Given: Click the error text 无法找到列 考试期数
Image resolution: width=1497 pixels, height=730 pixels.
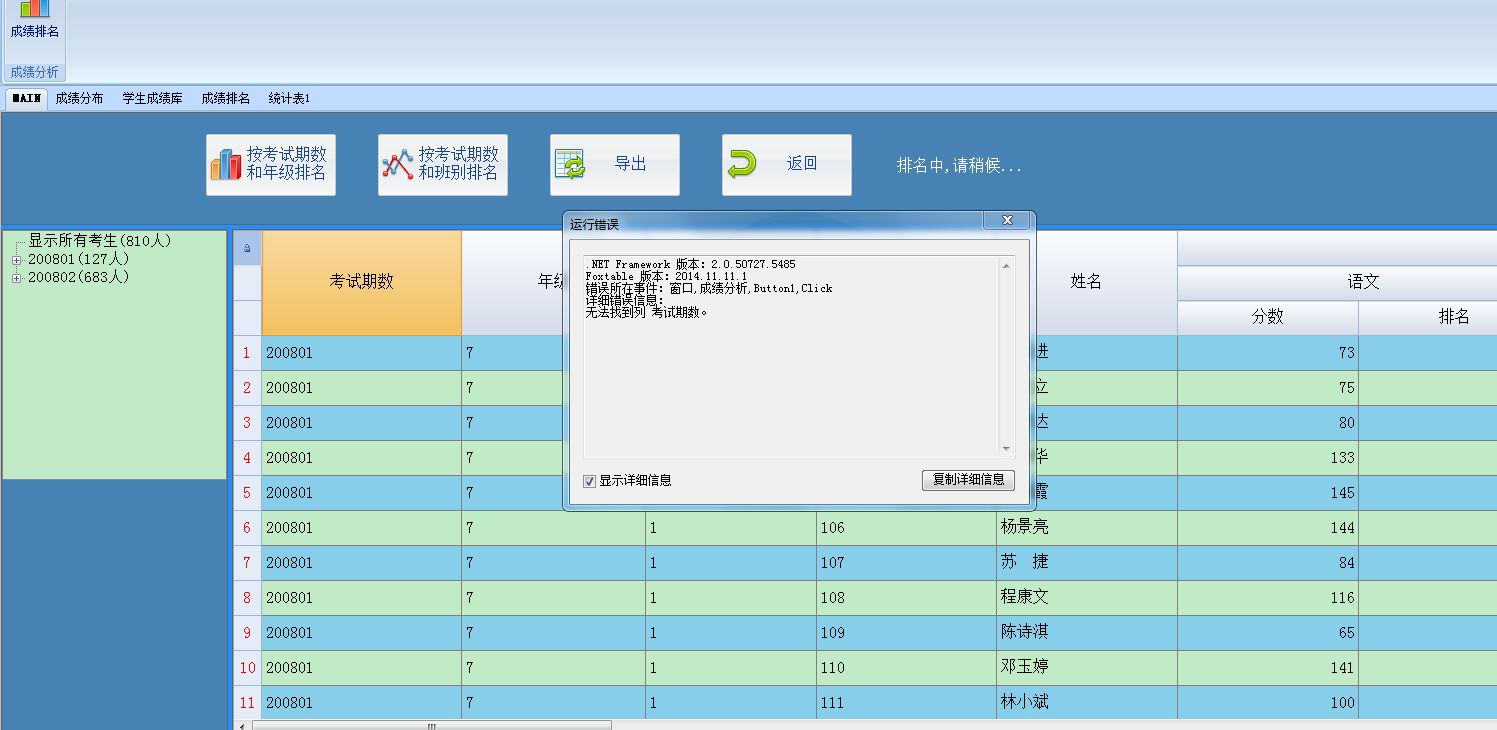Looking at the screenshot, I should pyautogui.click(x=647, y=312).
